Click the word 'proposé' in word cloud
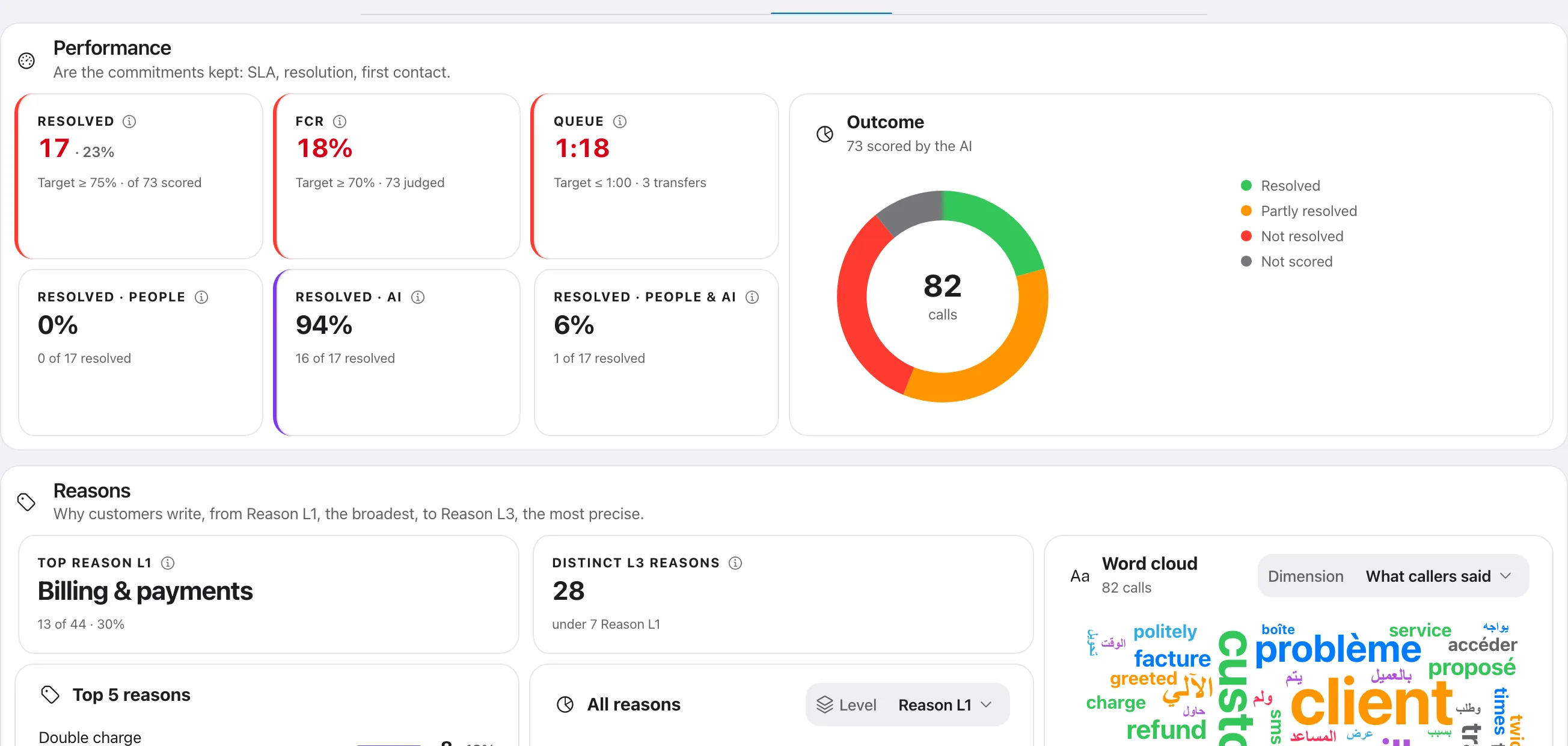 pyautogui.click(x=1471, y=668)
